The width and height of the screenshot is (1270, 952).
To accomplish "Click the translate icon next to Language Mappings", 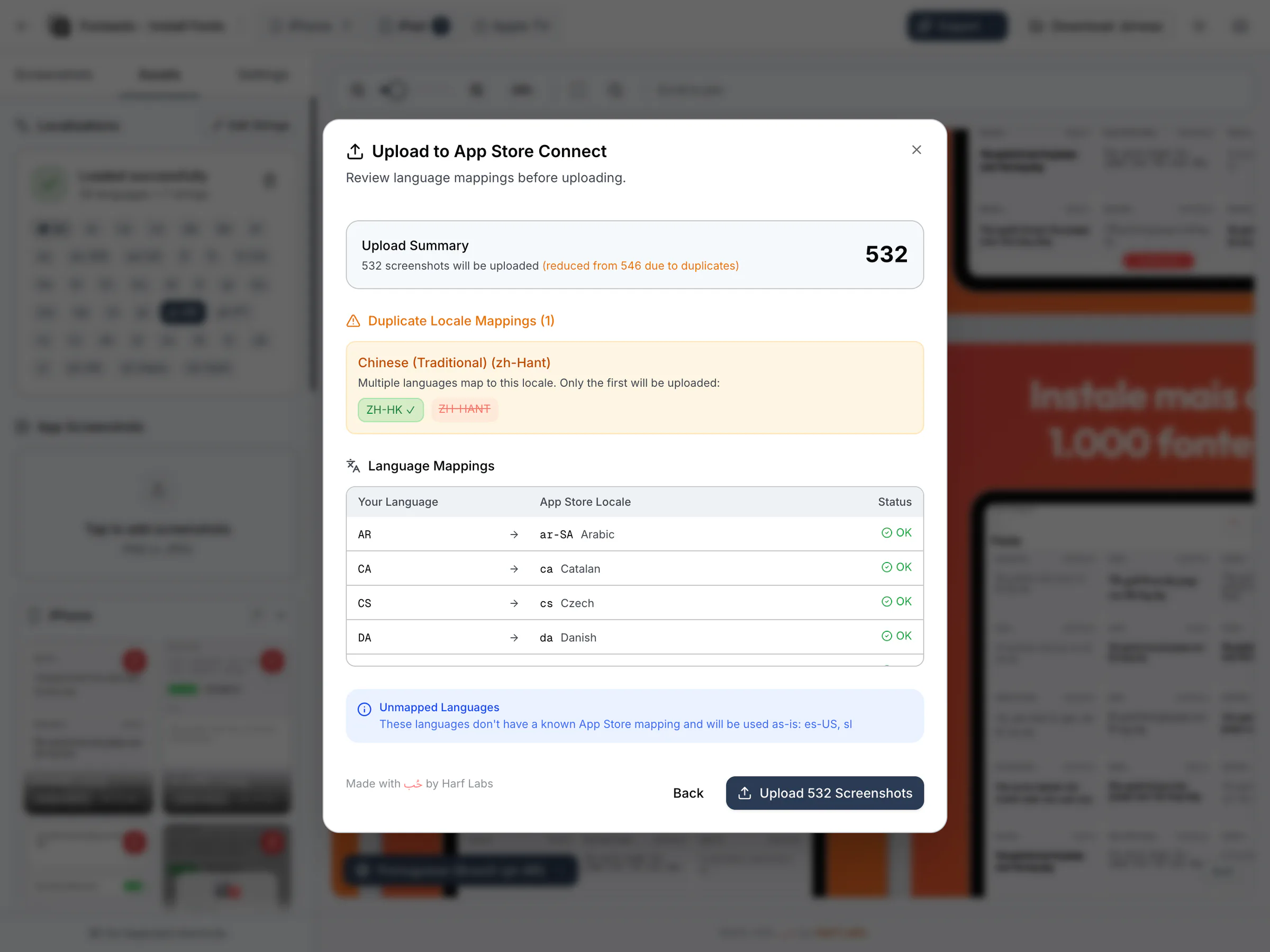I will click(353, 466).
